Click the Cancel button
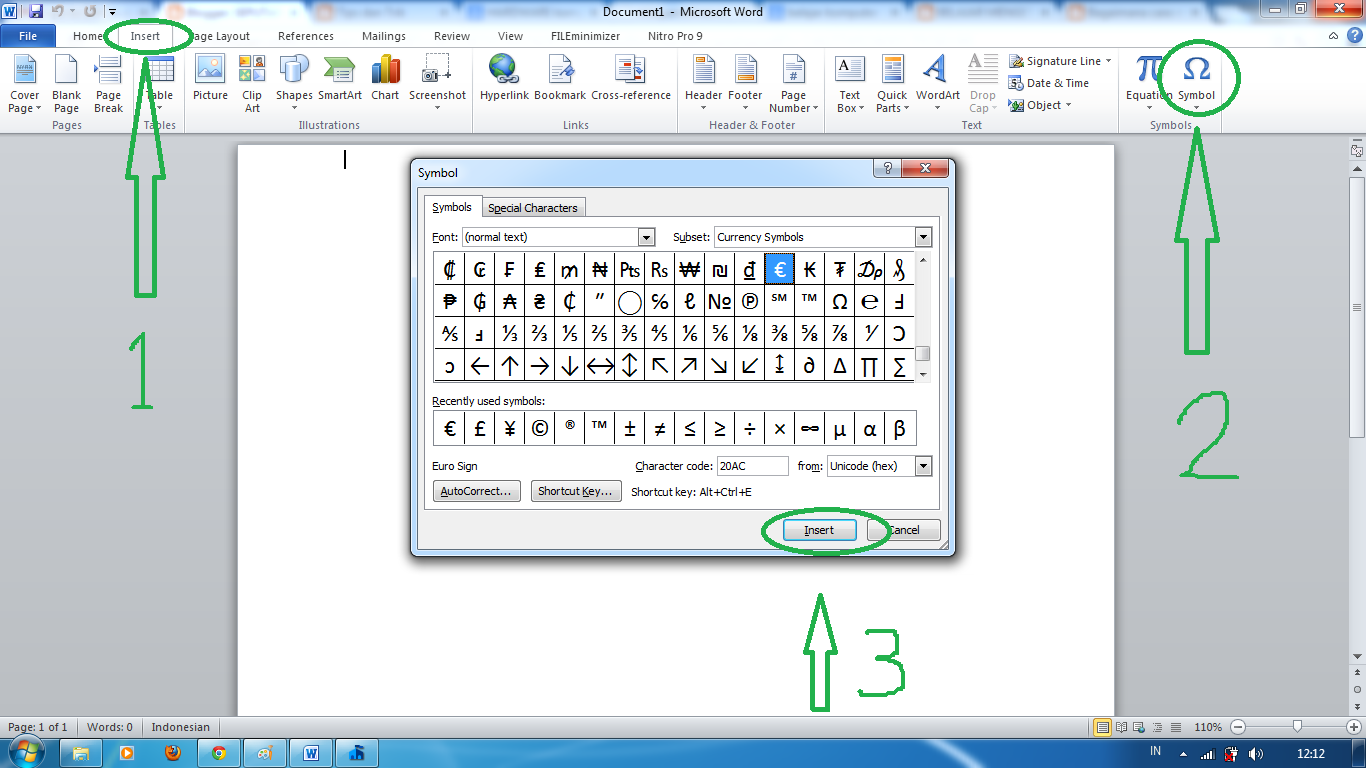The height and width of the screenshot is (768, 1366). [x=904, y=530]
